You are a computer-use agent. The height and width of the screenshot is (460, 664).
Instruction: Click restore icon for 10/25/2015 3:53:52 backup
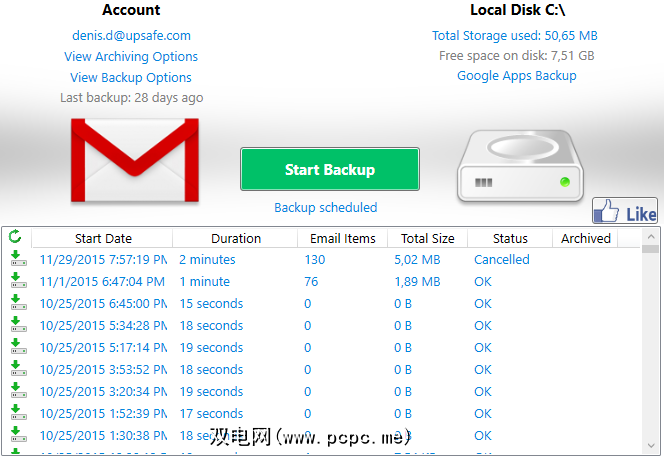[x=17, y=370]
